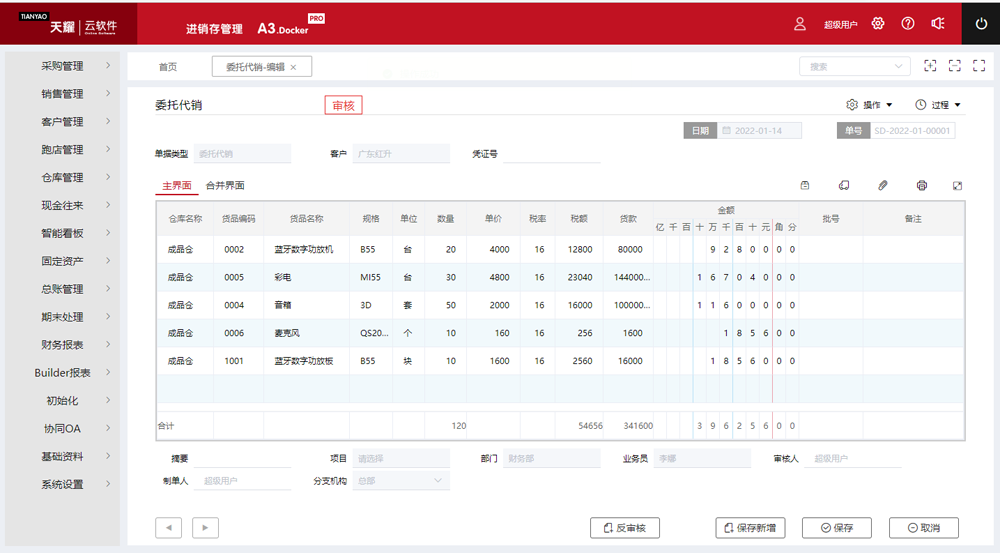Close the 委托代销-编辑 tab

tap(294, 67)
